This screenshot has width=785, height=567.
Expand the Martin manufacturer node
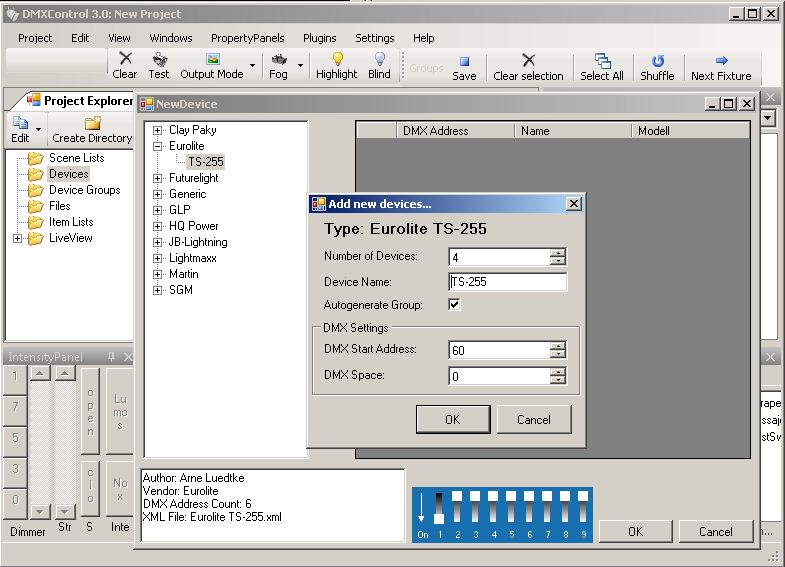click(158, 274)
